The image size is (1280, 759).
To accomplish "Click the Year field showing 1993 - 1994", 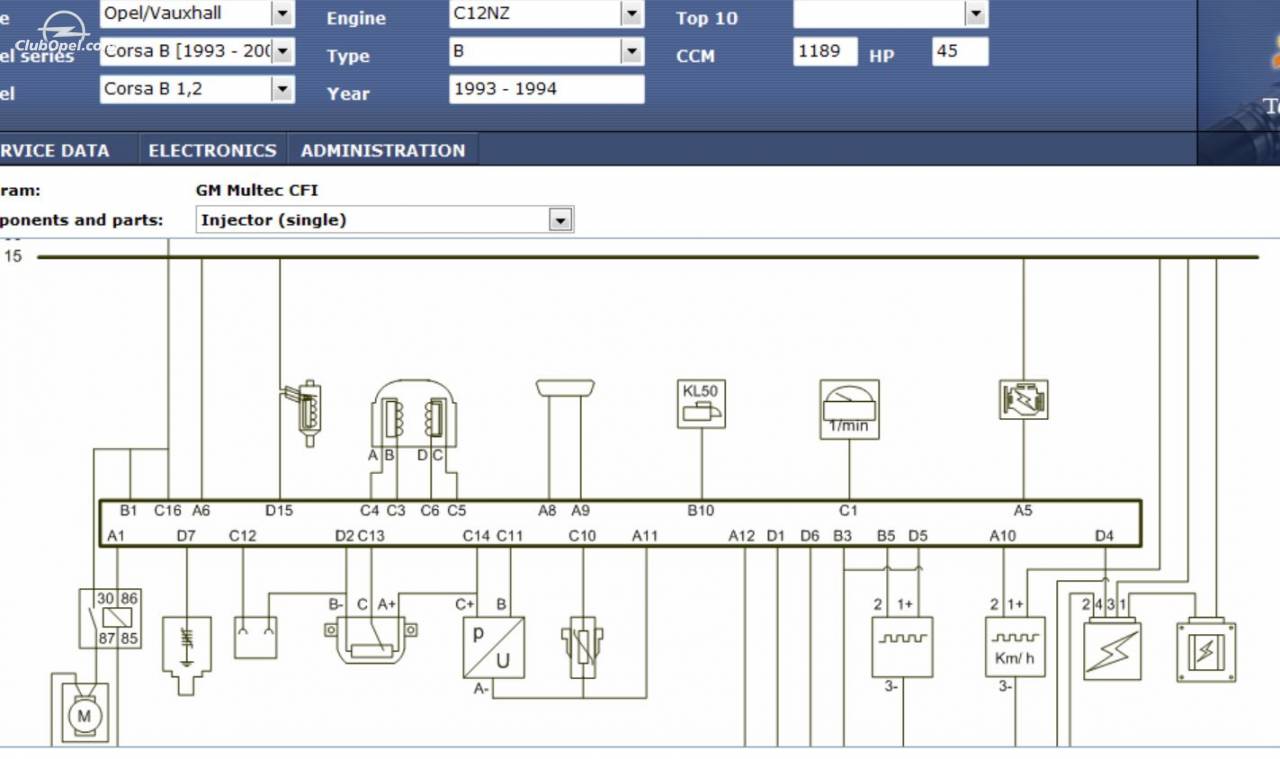I will (547, 89).
